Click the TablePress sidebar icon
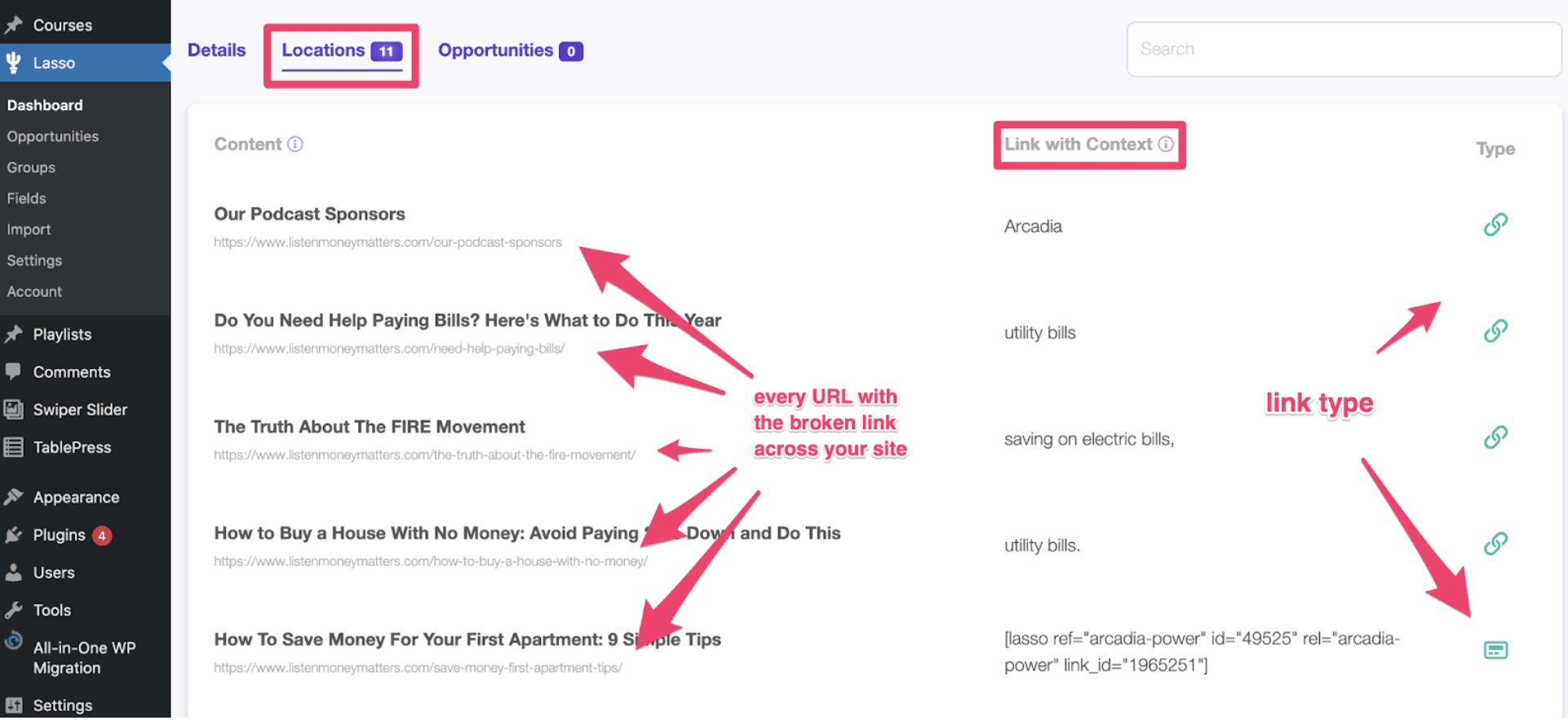 14,447
